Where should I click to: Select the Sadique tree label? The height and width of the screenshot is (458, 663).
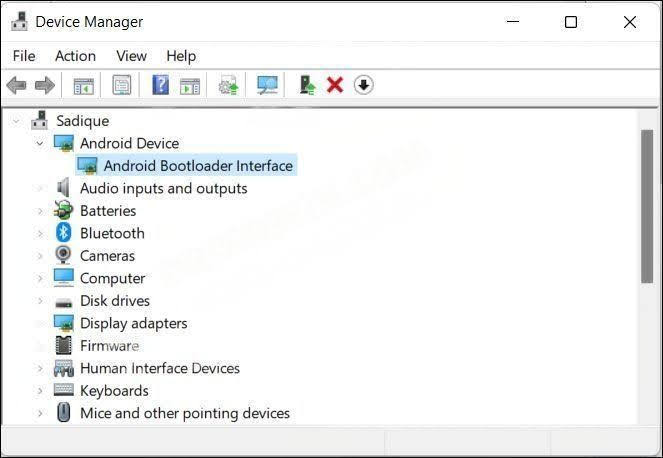(x=82, y=121)
